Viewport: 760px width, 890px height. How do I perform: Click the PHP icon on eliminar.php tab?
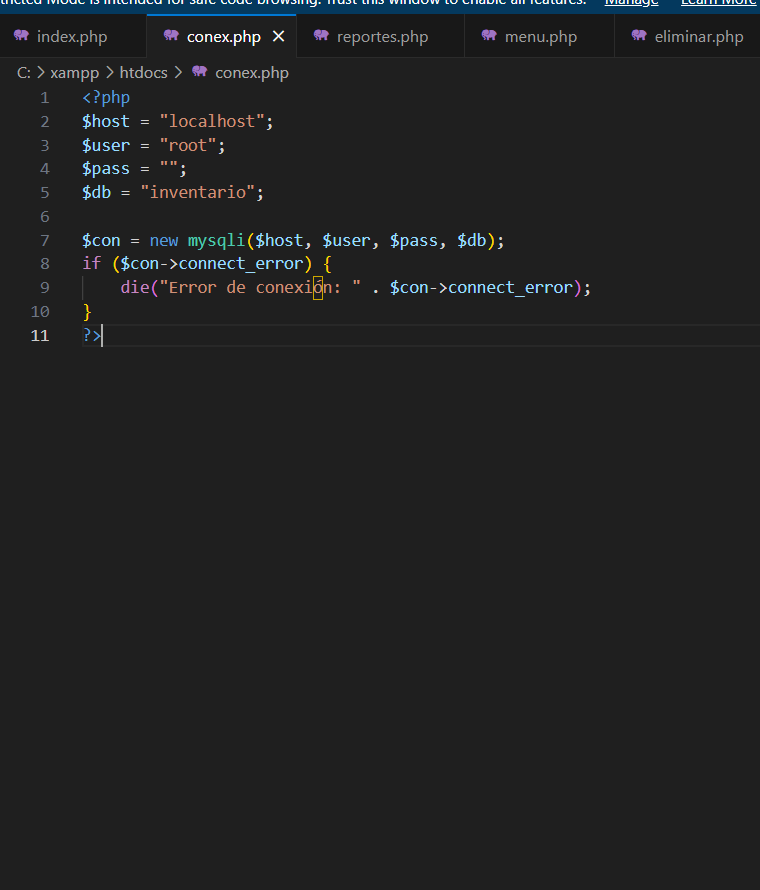click(x=639, y=36)
